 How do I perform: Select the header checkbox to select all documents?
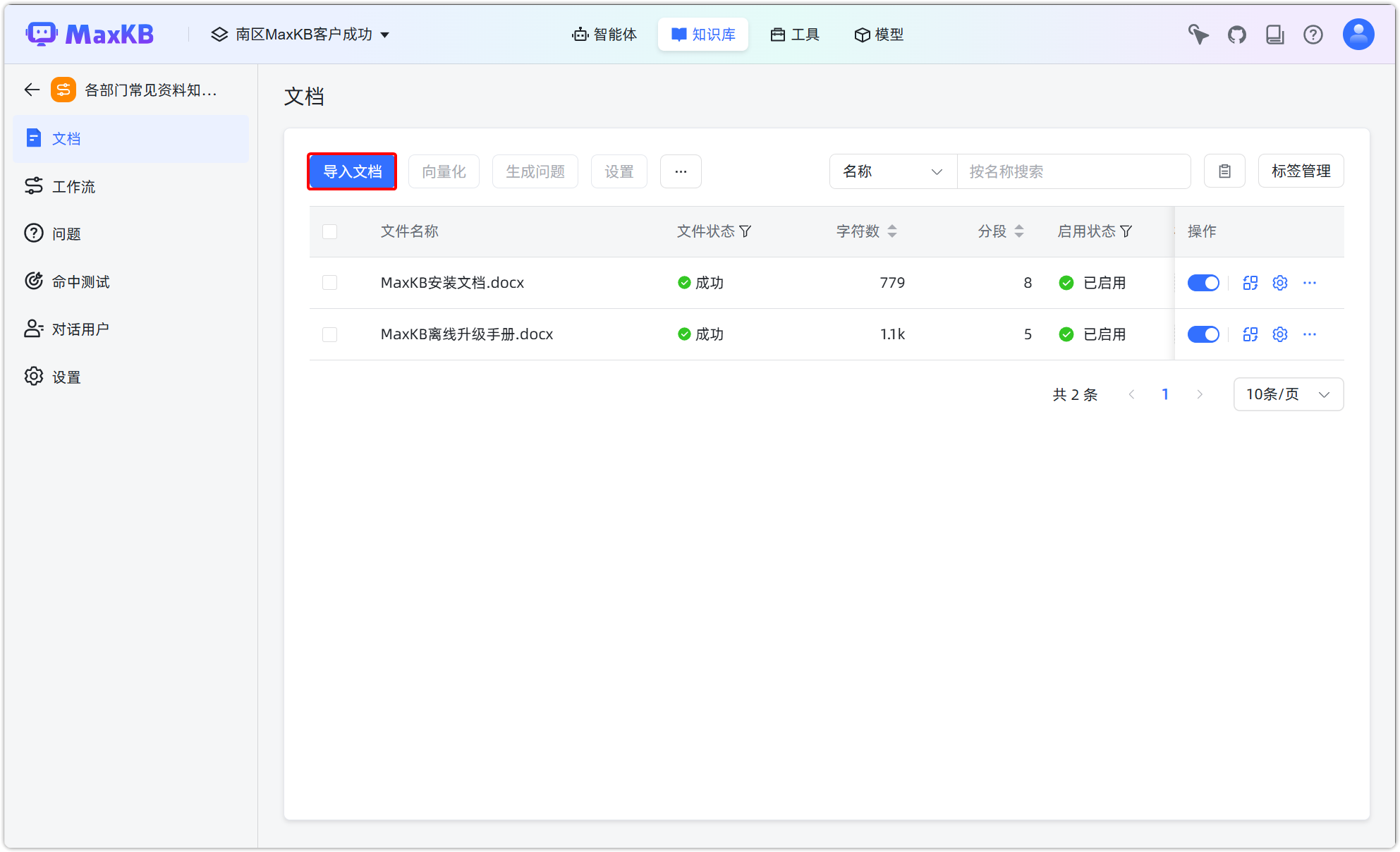[329, 231]
